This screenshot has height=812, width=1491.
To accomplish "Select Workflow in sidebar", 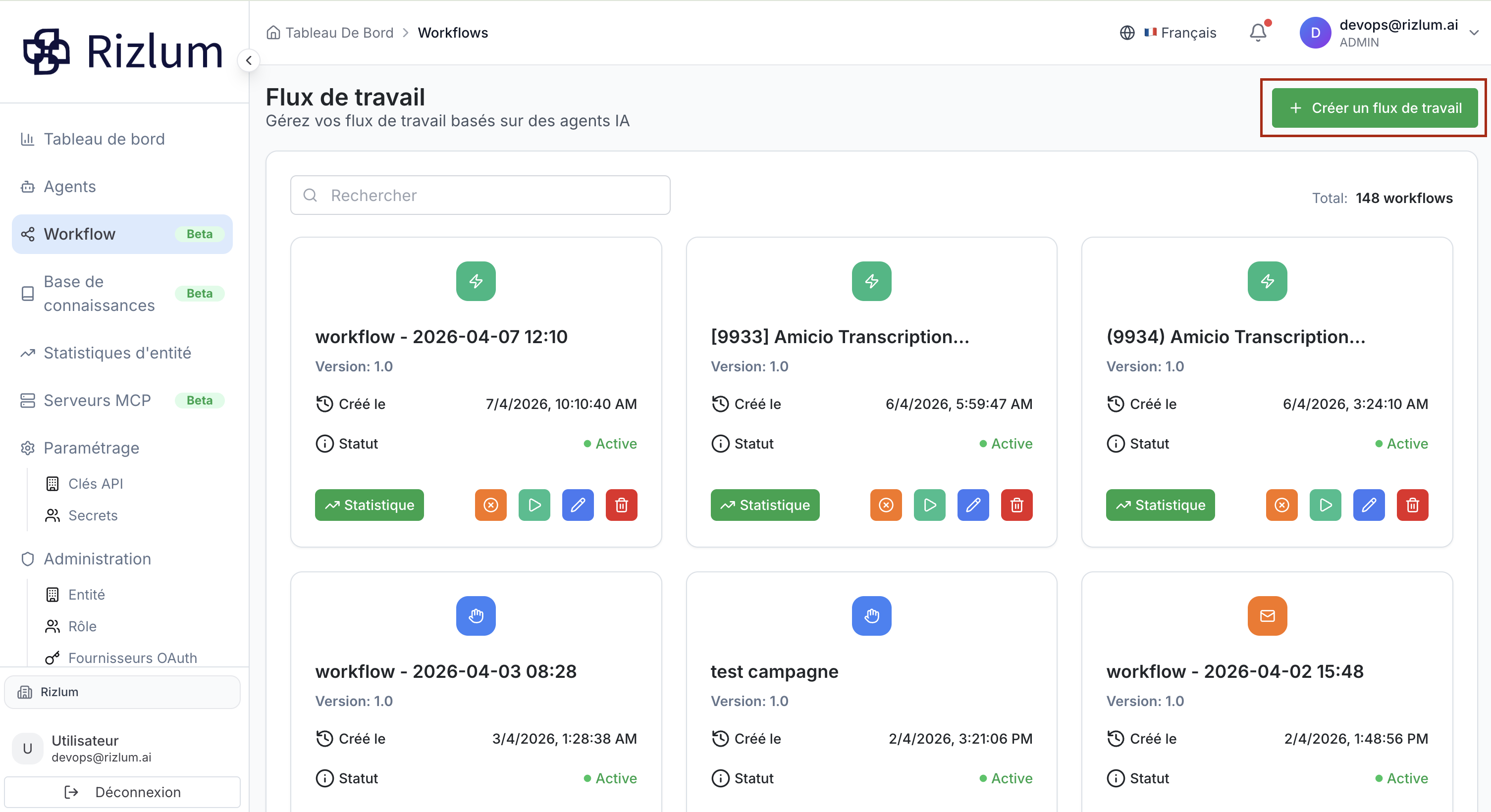I will [x=122, y=234].
